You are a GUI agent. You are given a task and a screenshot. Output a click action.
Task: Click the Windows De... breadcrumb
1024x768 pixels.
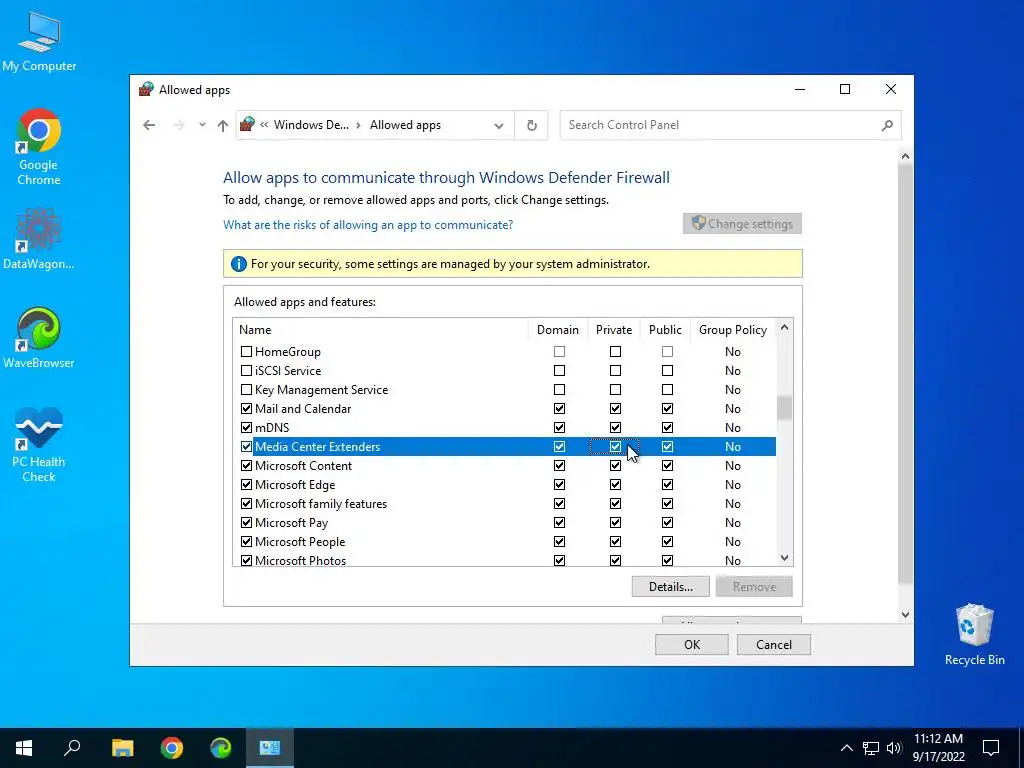[311, 125]
